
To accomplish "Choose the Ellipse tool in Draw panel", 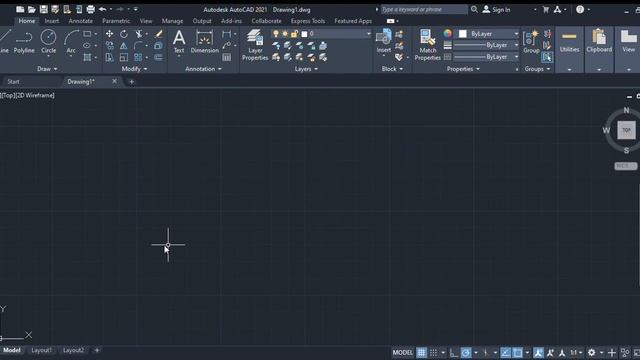I will pos(87,46).
